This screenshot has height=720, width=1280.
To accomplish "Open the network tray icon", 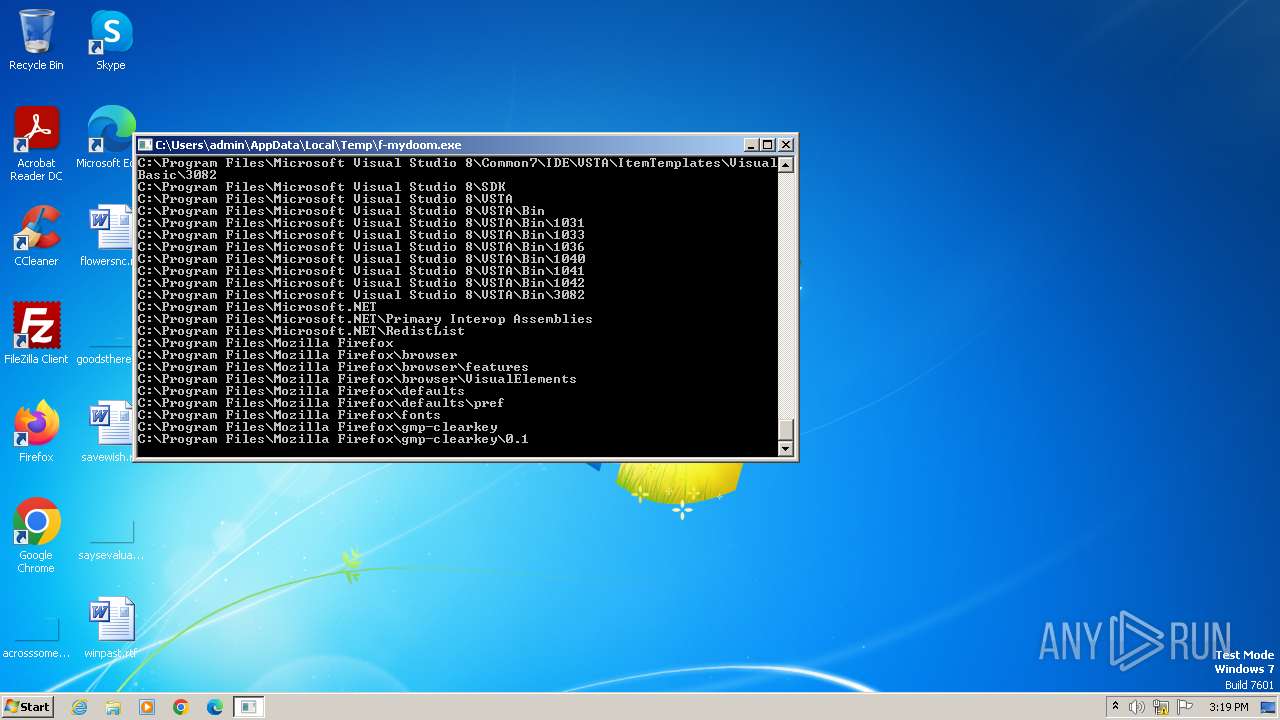I will [1161, 707].
